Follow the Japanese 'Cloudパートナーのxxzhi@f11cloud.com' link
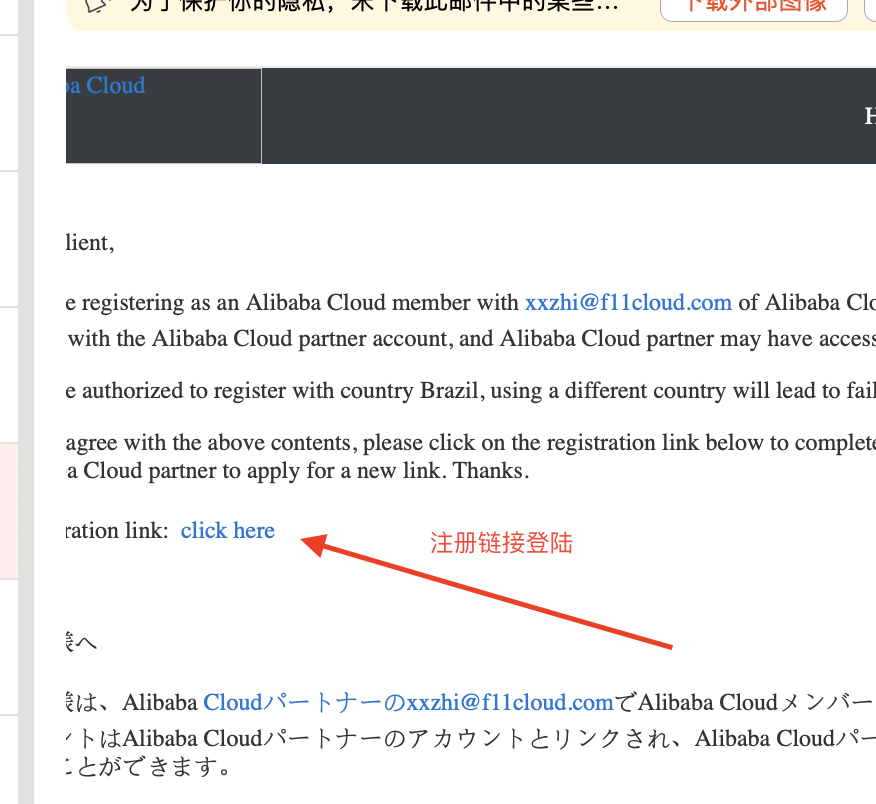The height and width of the screenshot is (804, 876). coord(408,702)
